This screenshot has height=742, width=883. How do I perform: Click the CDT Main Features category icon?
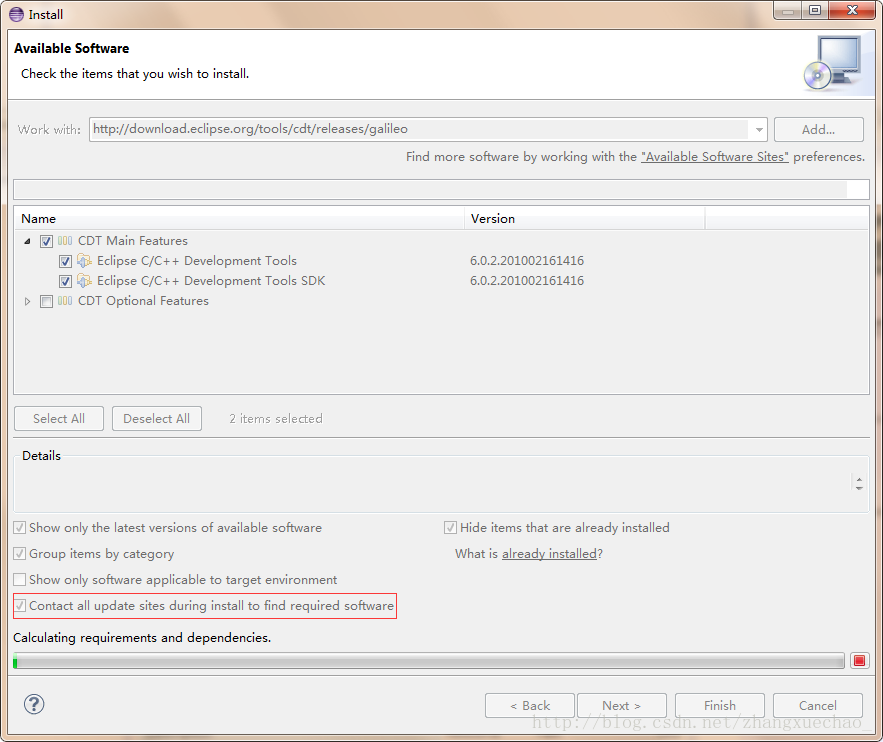(x=65, y=241)
